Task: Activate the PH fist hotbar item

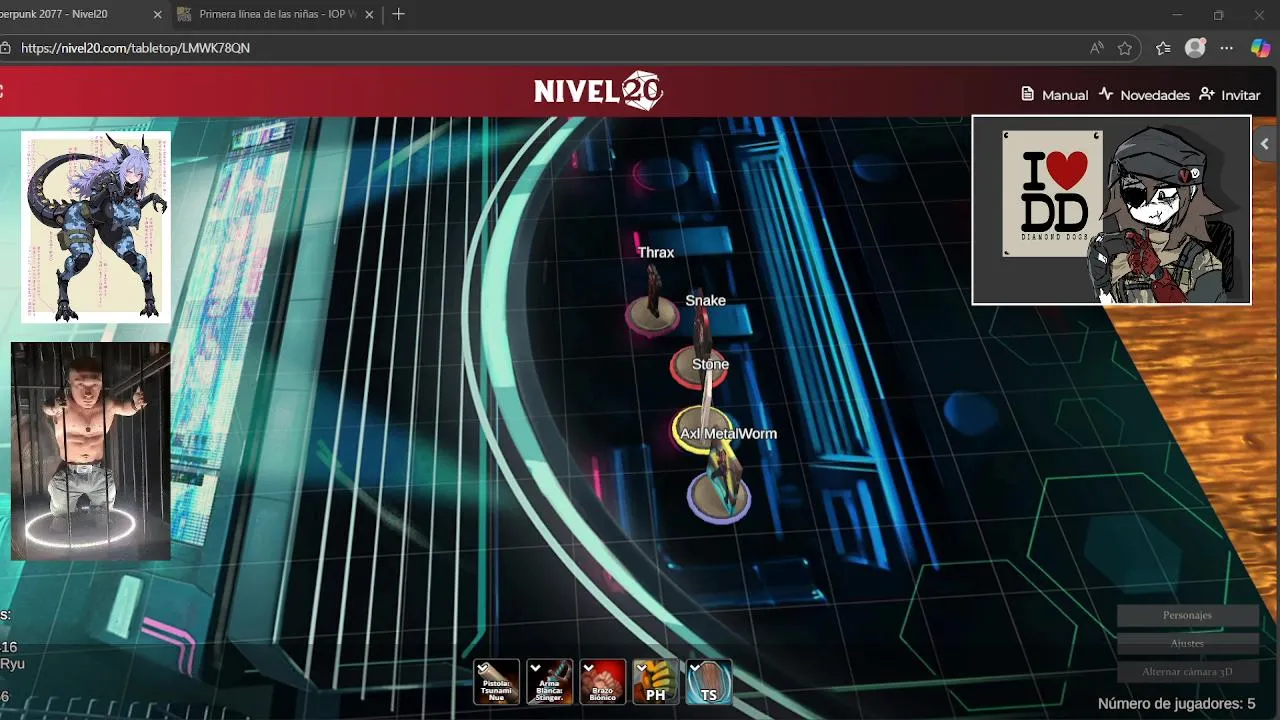Action: 656,682
